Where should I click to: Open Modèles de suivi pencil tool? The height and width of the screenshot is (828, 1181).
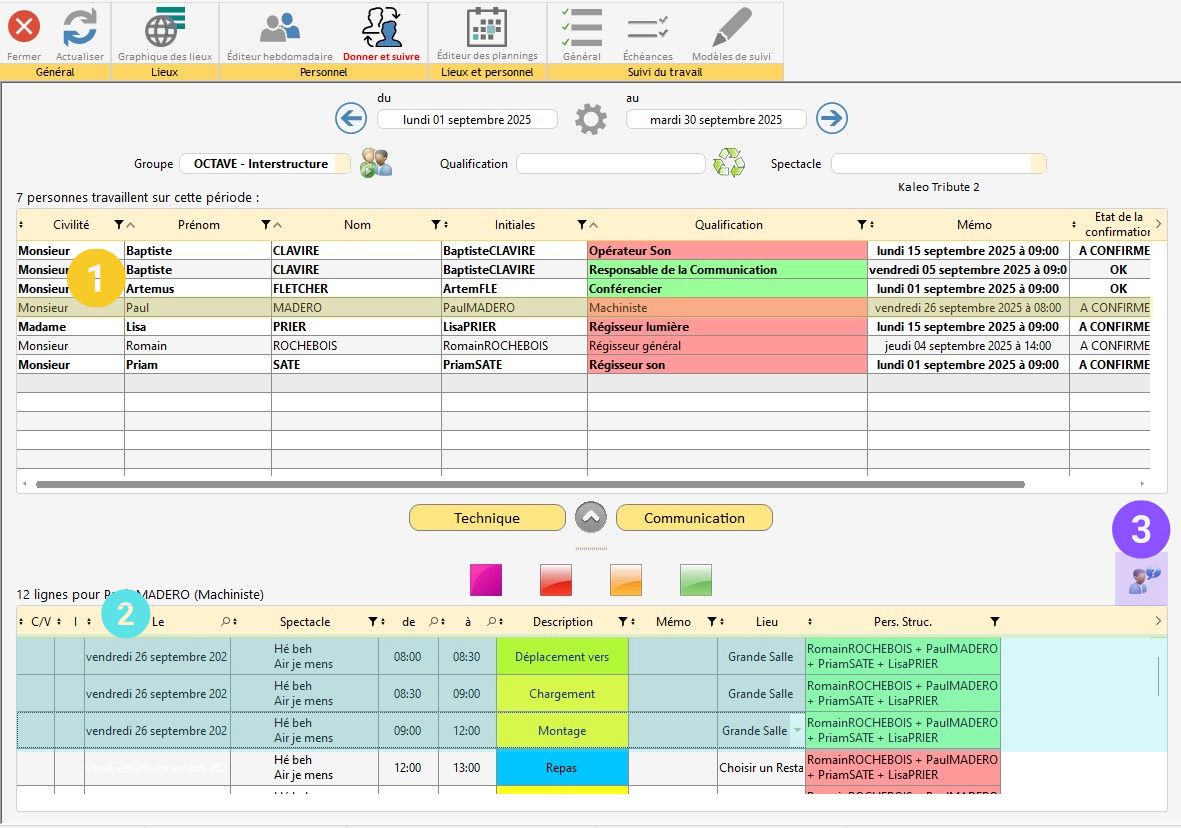731,29
